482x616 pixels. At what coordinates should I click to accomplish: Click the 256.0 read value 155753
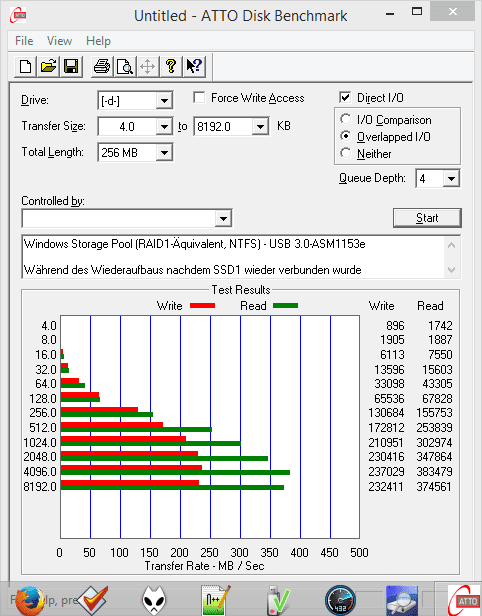point(434,412)
